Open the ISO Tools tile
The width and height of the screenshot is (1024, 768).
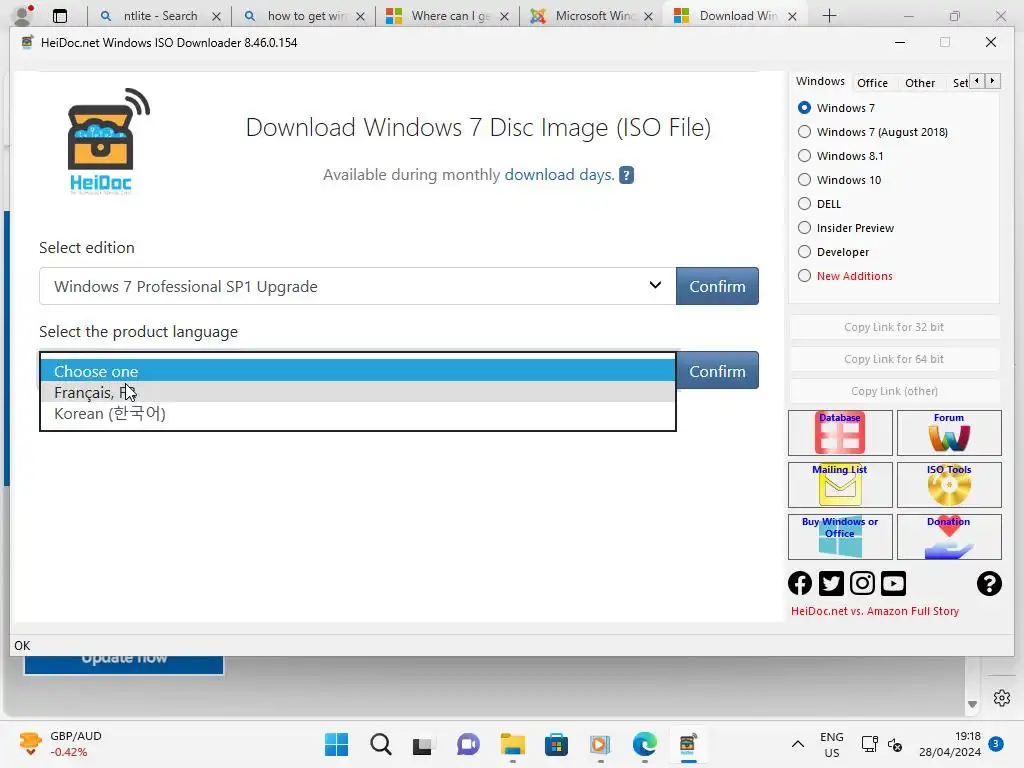tap(949, 485)
